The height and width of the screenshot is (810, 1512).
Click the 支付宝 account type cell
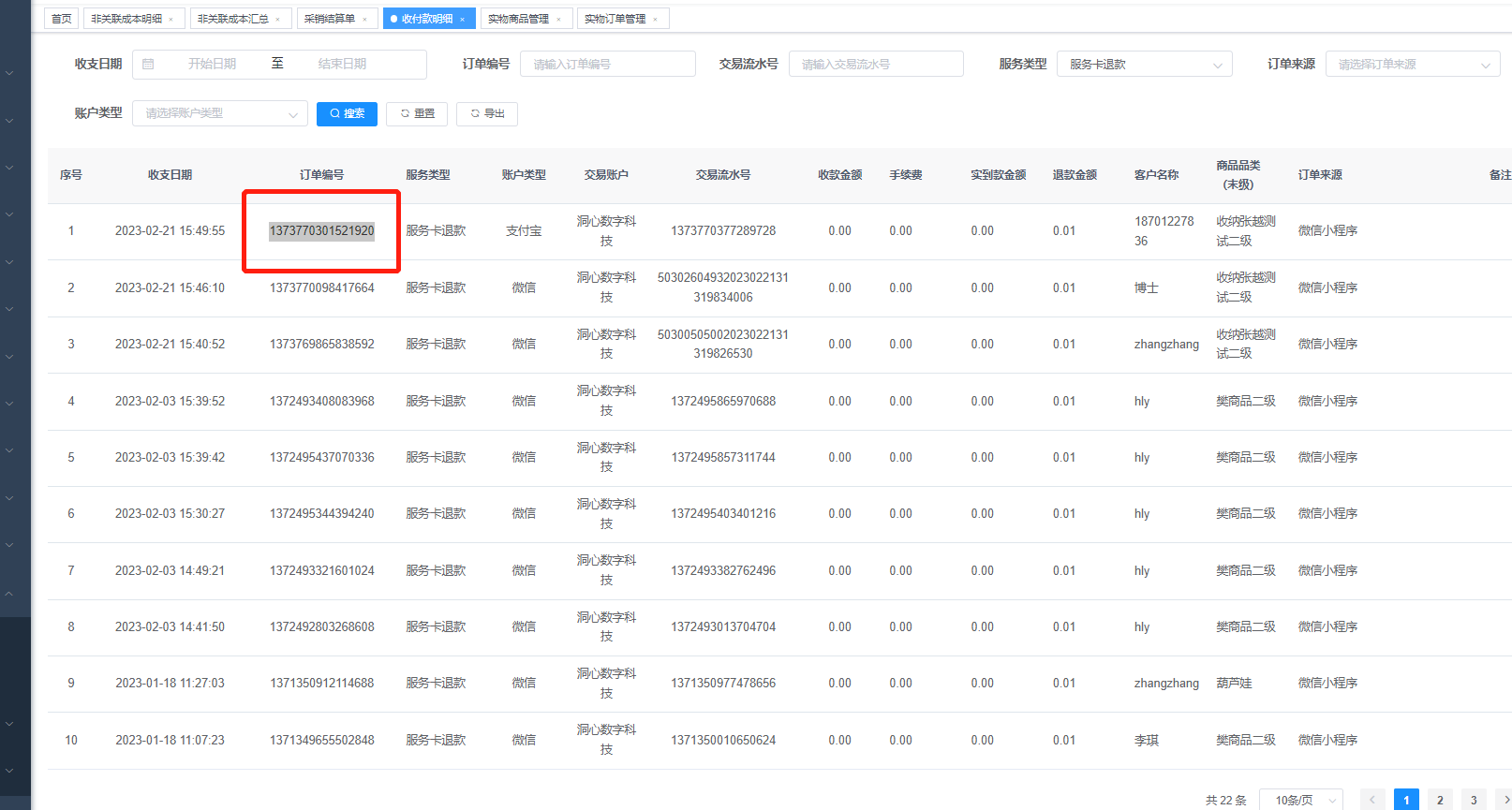(x=524, y=231)
